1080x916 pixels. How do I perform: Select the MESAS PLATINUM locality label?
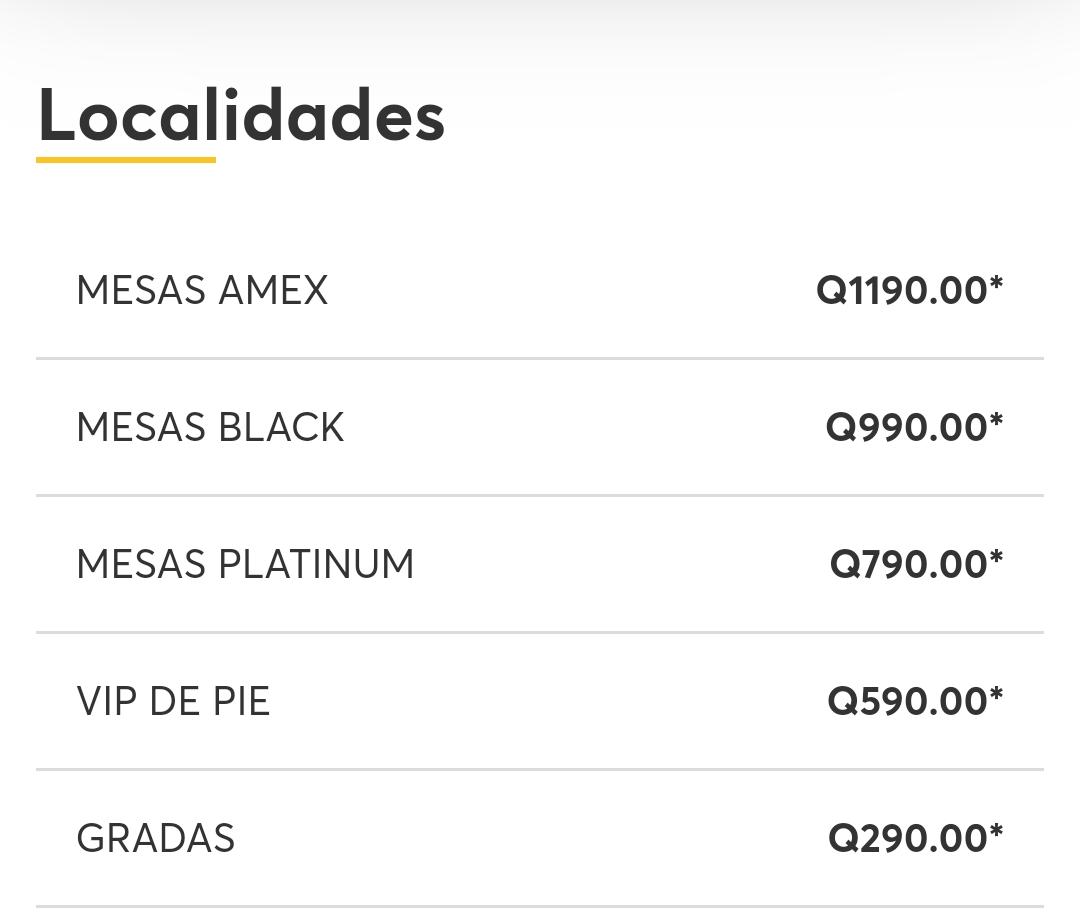245,564
